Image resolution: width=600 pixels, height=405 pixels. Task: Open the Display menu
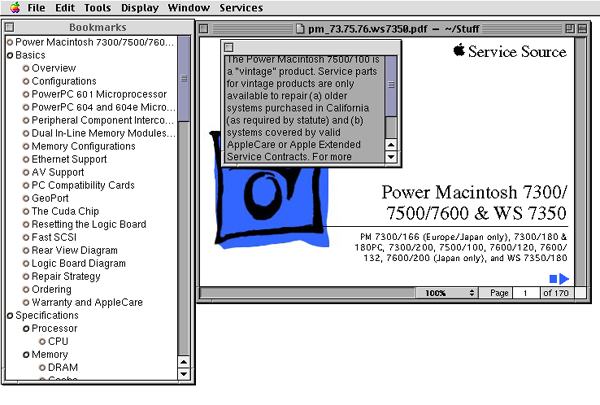click(140, 8)
